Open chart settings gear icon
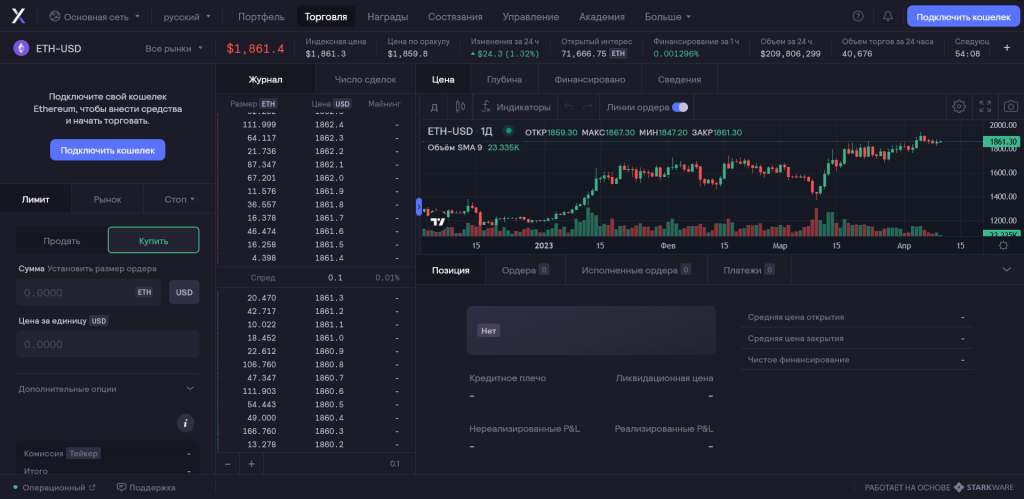This screenshot has height=499, width=1024. 959,106
